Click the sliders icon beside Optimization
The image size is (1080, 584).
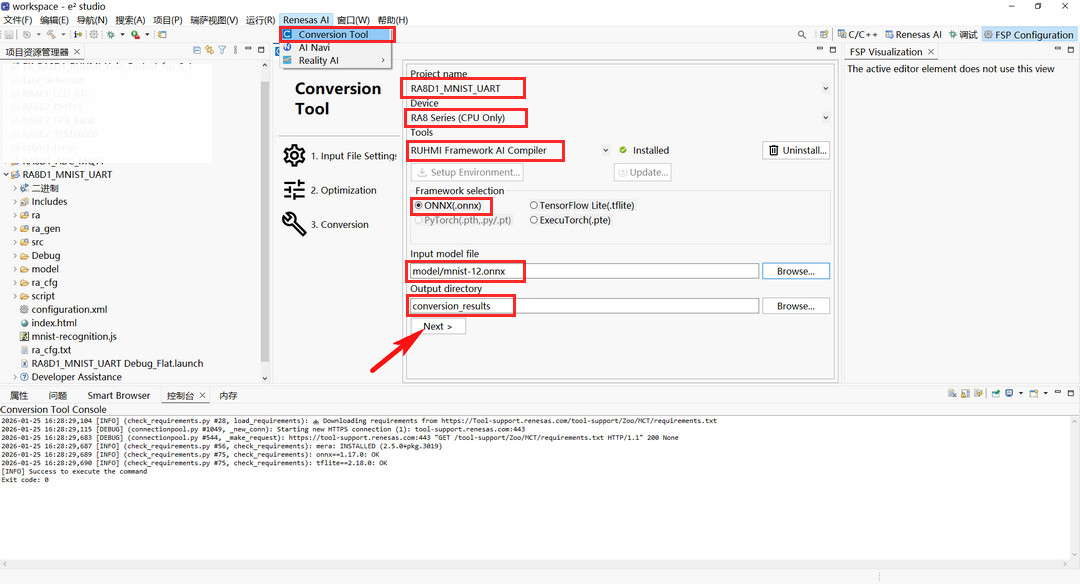294,189
